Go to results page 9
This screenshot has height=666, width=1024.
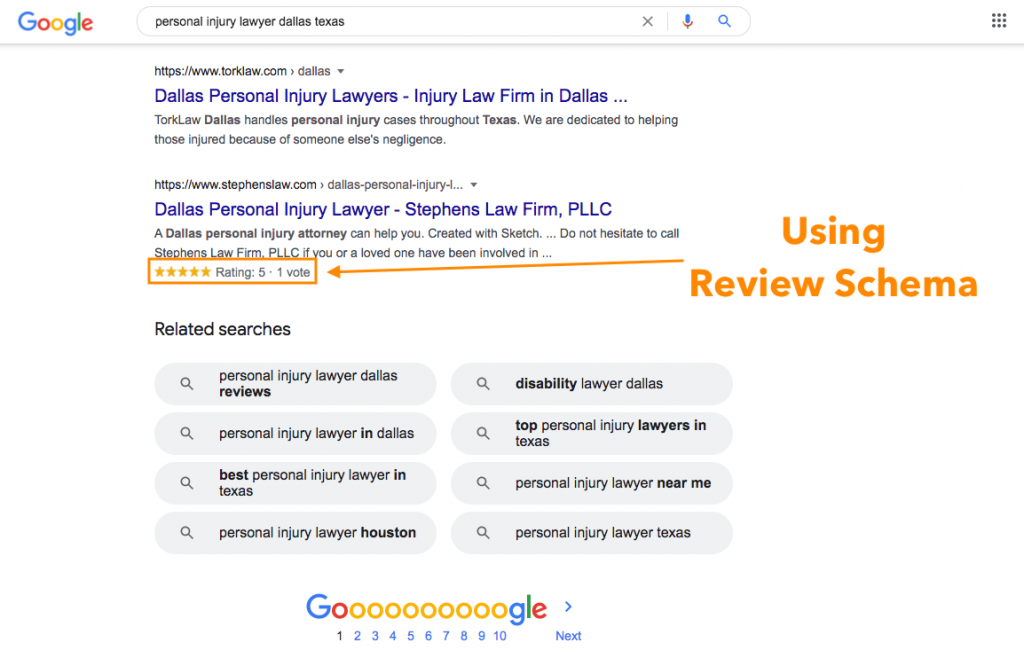point(481,636)
